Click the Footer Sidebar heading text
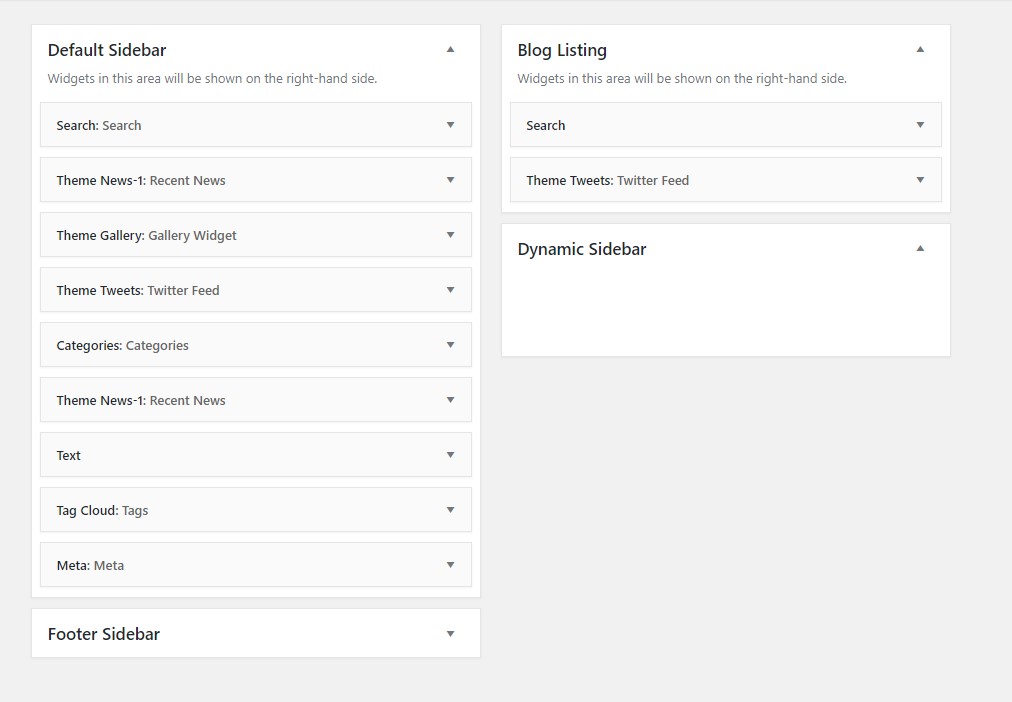 tap(104, 634)
